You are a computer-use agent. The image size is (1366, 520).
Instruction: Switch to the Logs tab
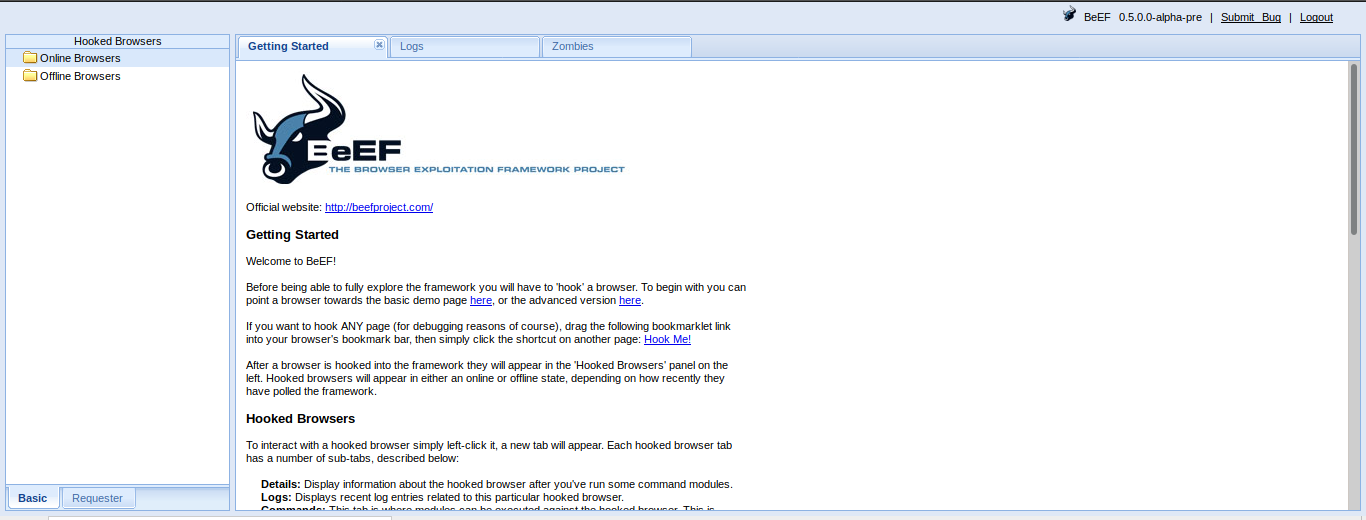tap(464, 47)
